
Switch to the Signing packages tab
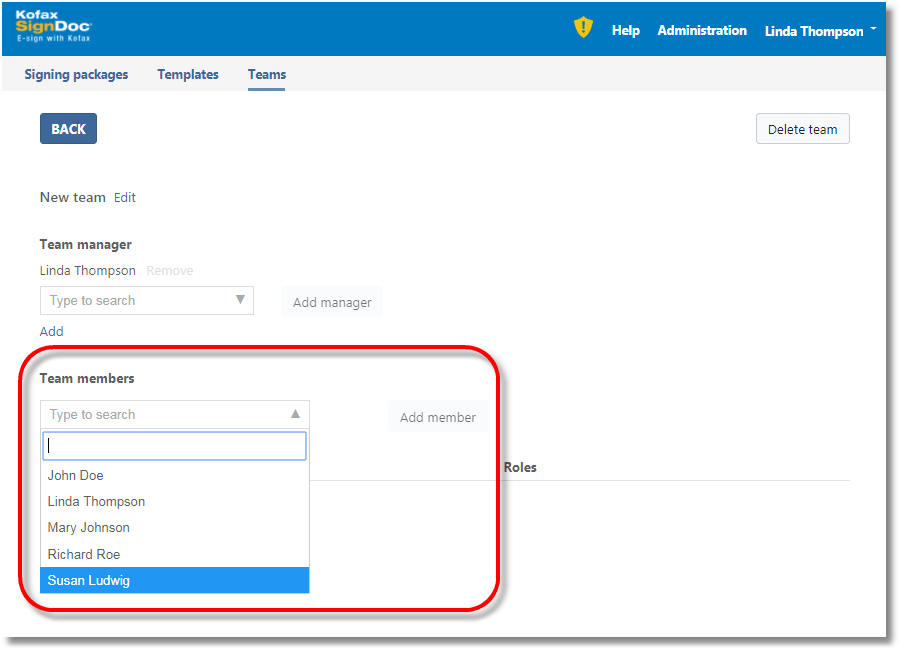pos(76,75)
